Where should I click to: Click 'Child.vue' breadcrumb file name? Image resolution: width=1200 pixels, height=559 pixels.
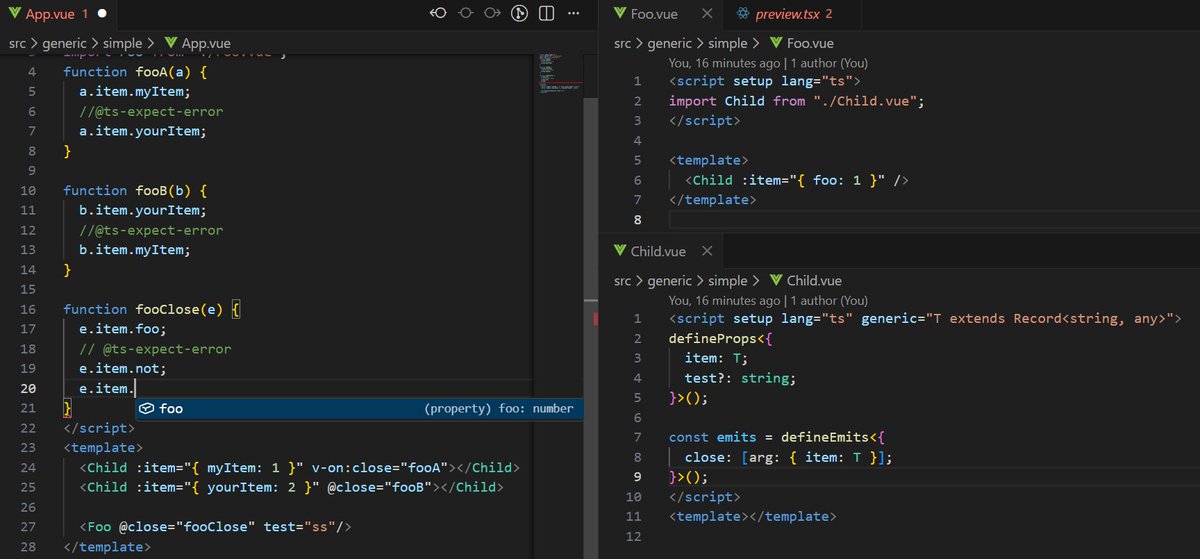pyautogui.click(x=814, y=281)
